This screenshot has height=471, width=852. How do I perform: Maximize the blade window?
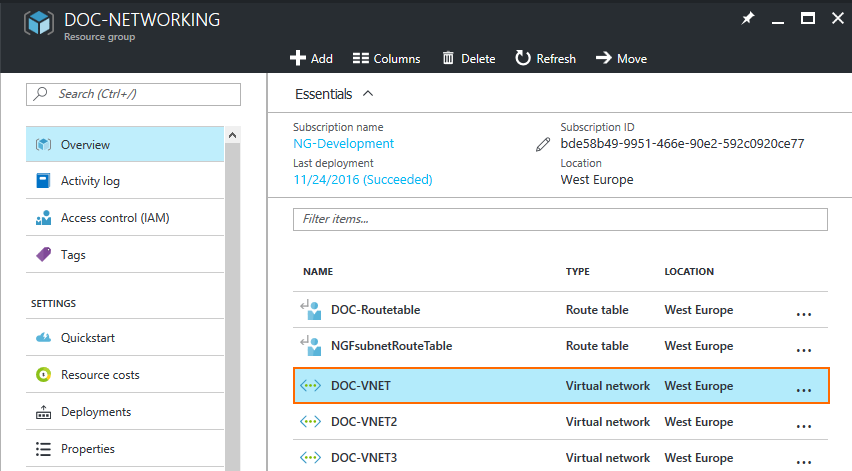coord(808,18)
